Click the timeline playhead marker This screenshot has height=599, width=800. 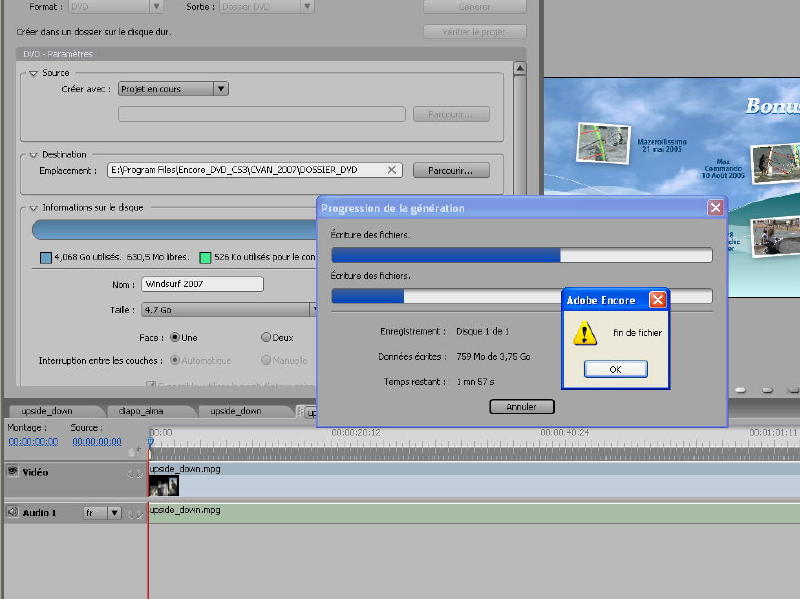151,442
